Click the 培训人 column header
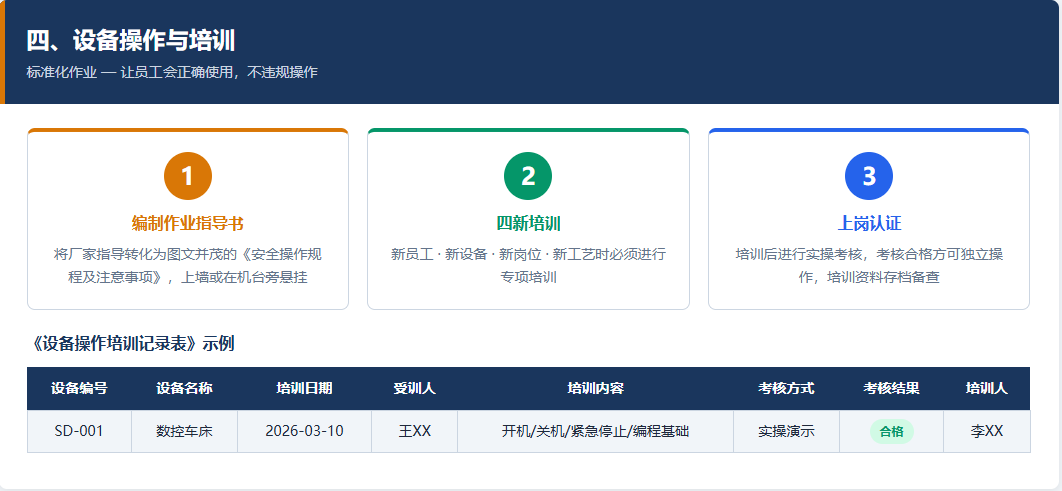 [x=987, y=389]
